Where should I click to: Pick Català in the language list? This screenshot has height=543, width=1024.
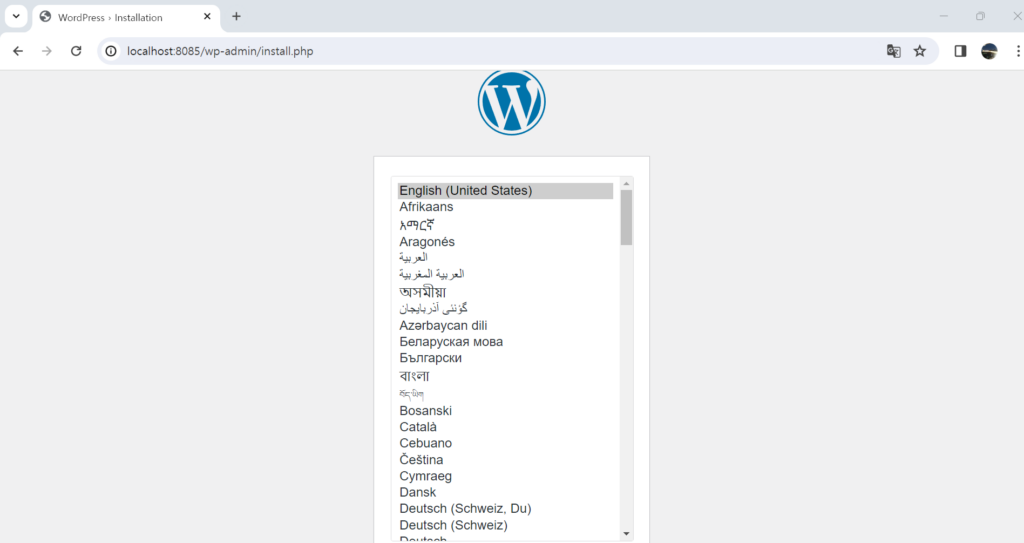(418, 427)
